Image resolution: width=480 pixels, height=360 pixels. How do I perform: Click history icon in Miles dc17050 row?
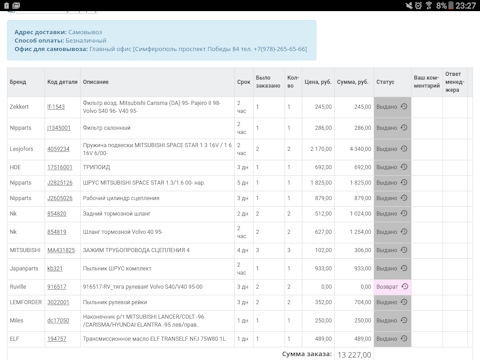pos(404,320)
